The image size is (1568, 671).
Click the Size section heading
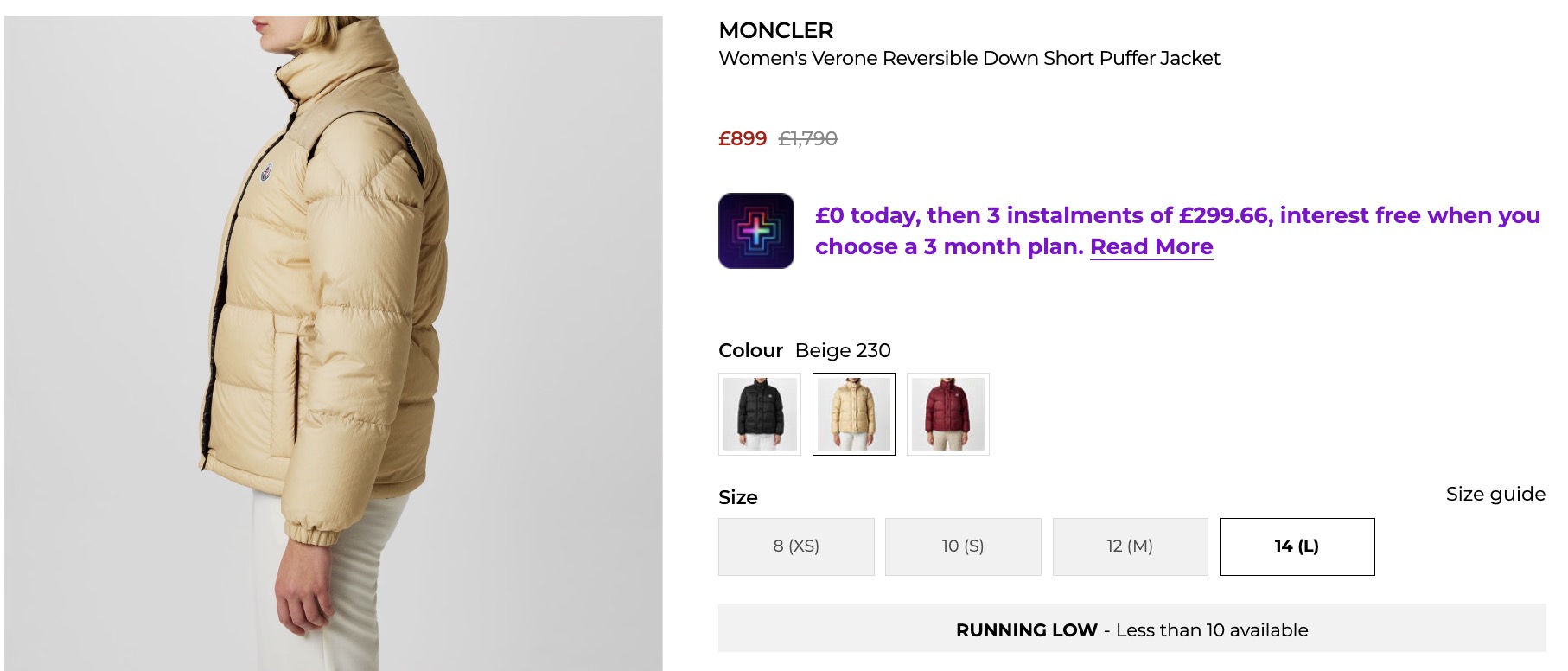pos(736,497)
